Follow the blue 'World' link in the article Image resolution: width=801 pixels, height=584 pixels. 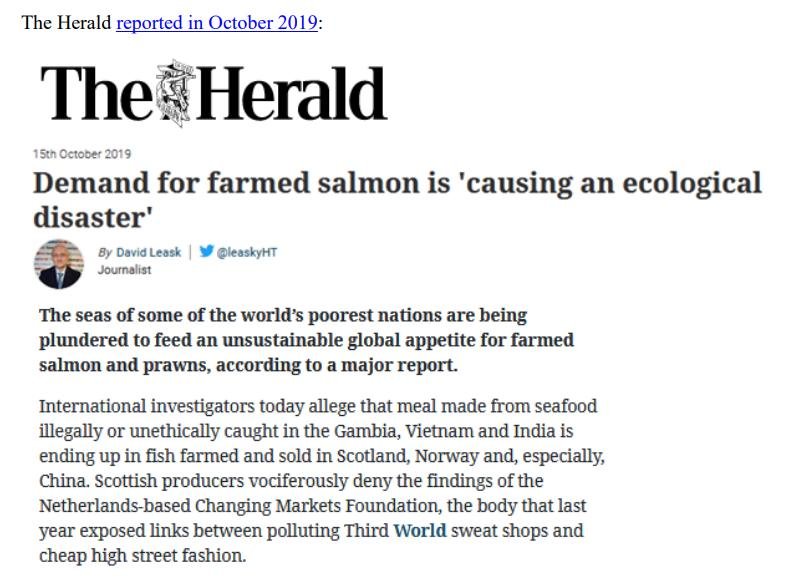click(419, 530)
